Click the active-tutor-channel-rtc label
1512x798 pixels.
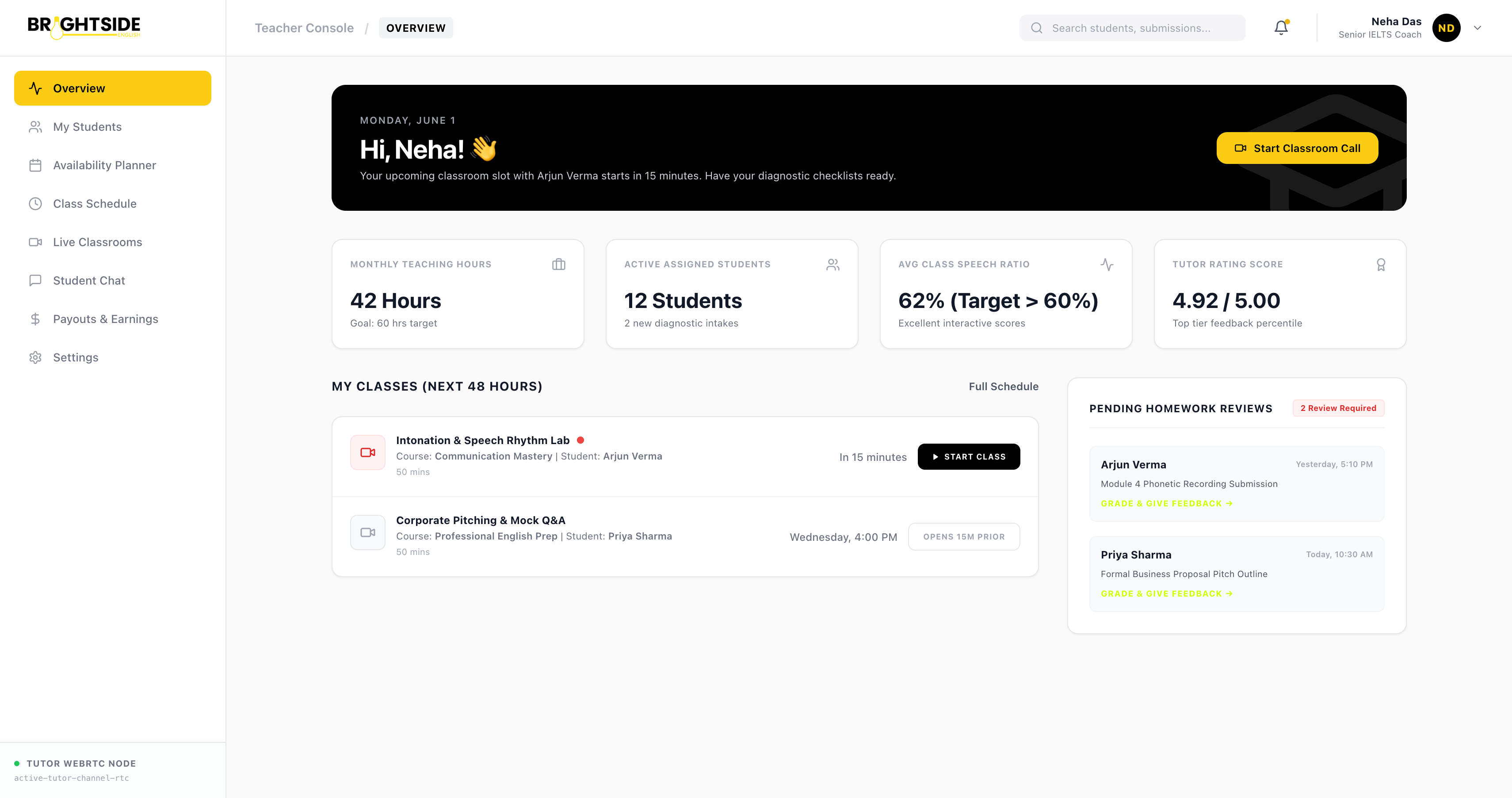point(72,778)
